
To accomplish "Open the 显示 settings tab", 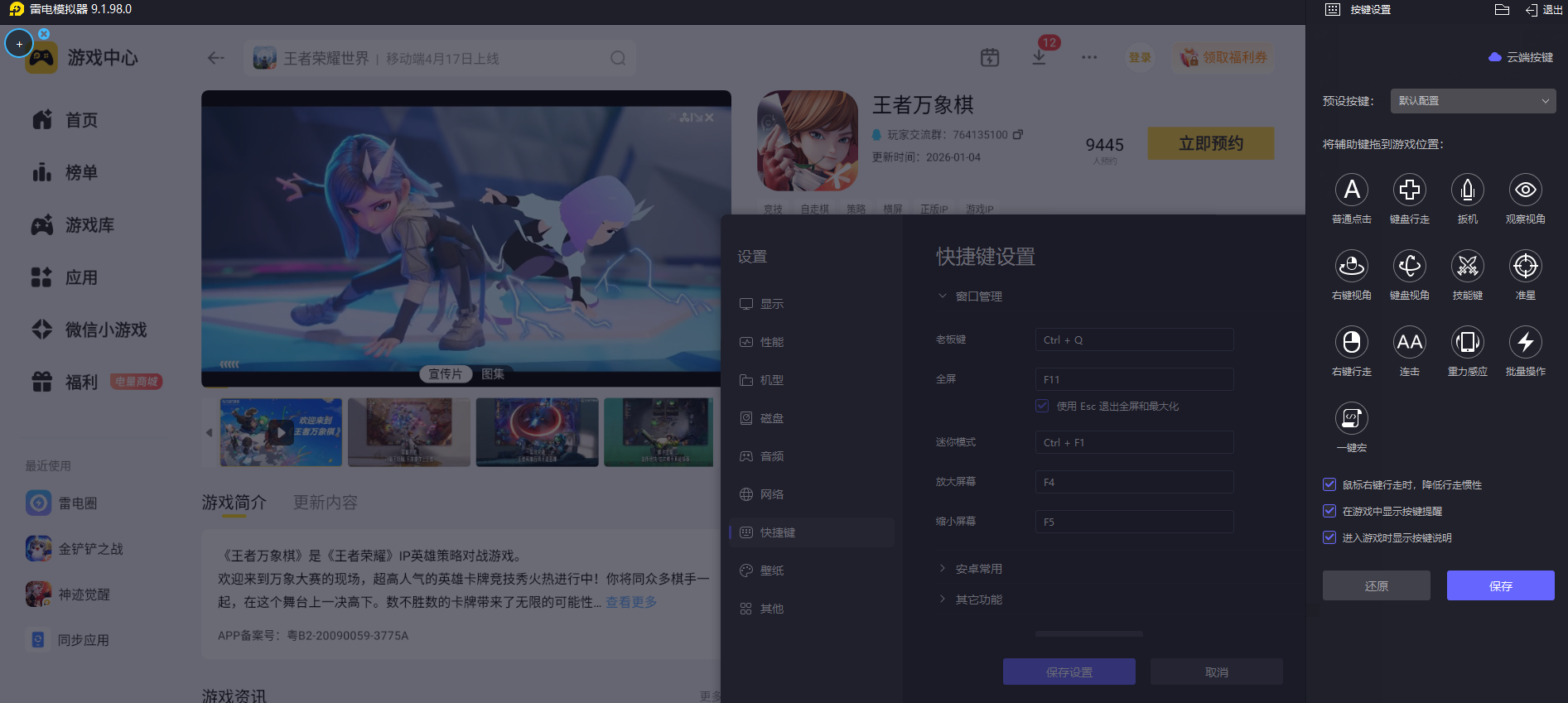I will [x=812, y=304].
